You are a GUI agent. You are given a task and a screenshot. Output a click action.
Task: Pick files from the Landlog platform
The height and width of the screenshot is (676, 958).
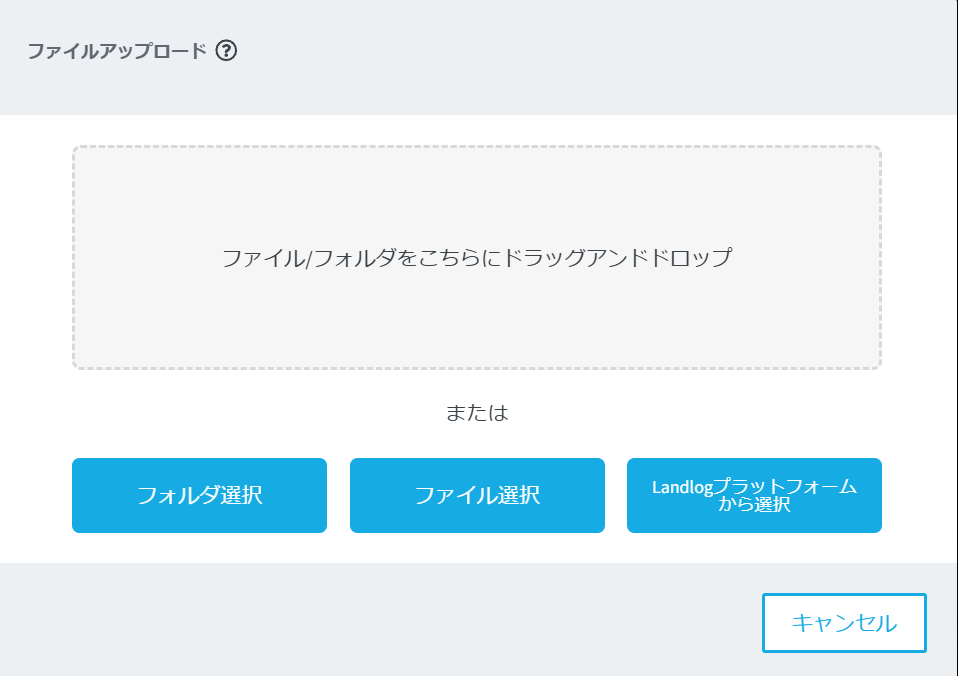(x=754, y=495)
